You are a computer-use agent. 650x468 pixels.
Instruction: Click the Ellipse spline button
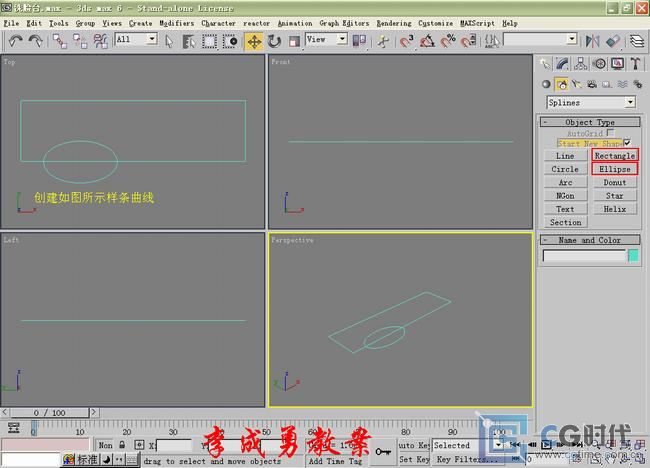pyautogui.click(x=615, y=169)
